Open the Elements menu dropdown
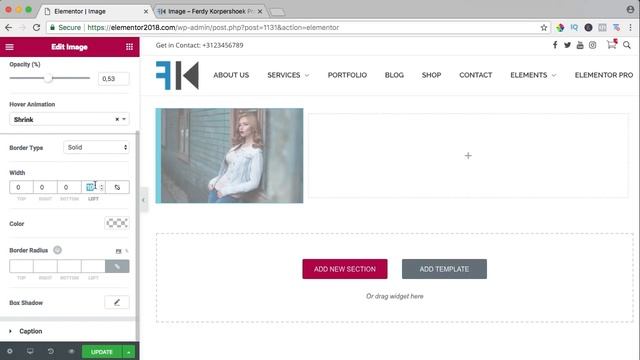 coord(533,75)
